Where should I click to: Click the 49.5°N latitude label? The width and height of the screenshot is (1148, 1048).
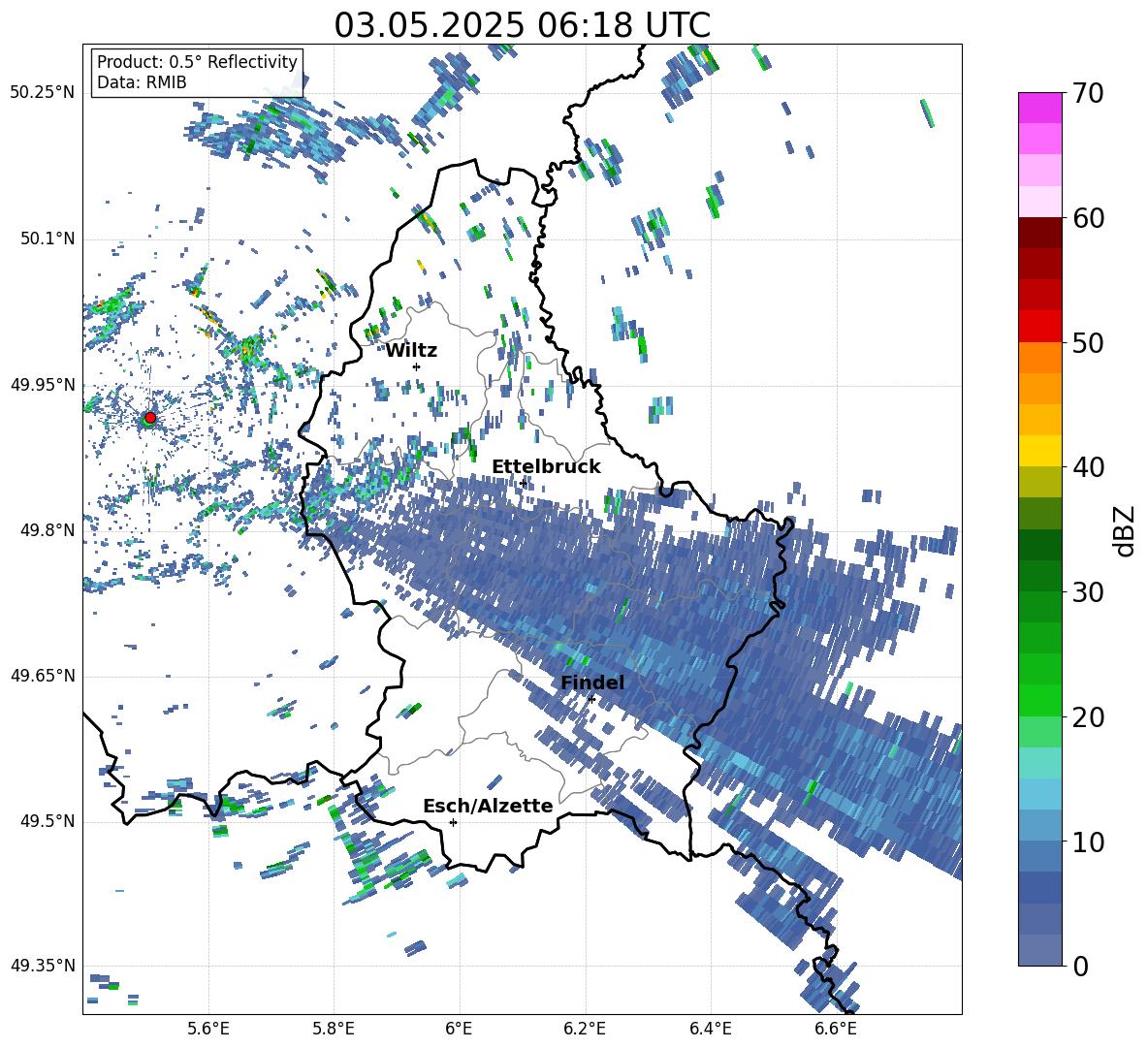coord(48,821)
